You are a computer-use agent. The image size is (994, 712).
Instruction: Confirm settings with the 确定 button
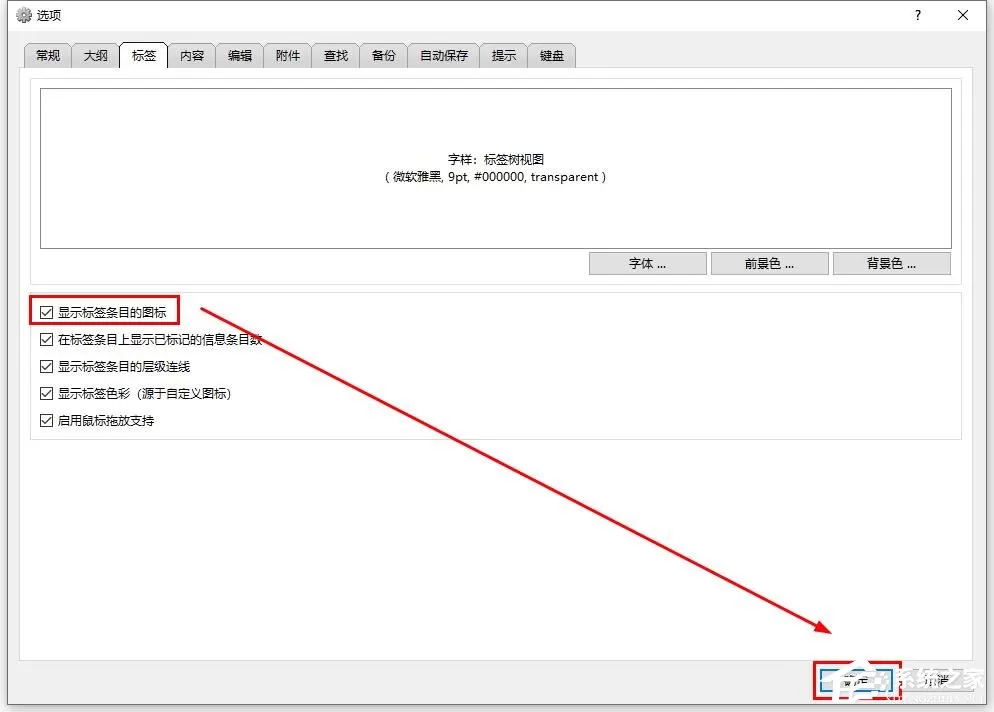click(x=856, y=681)
